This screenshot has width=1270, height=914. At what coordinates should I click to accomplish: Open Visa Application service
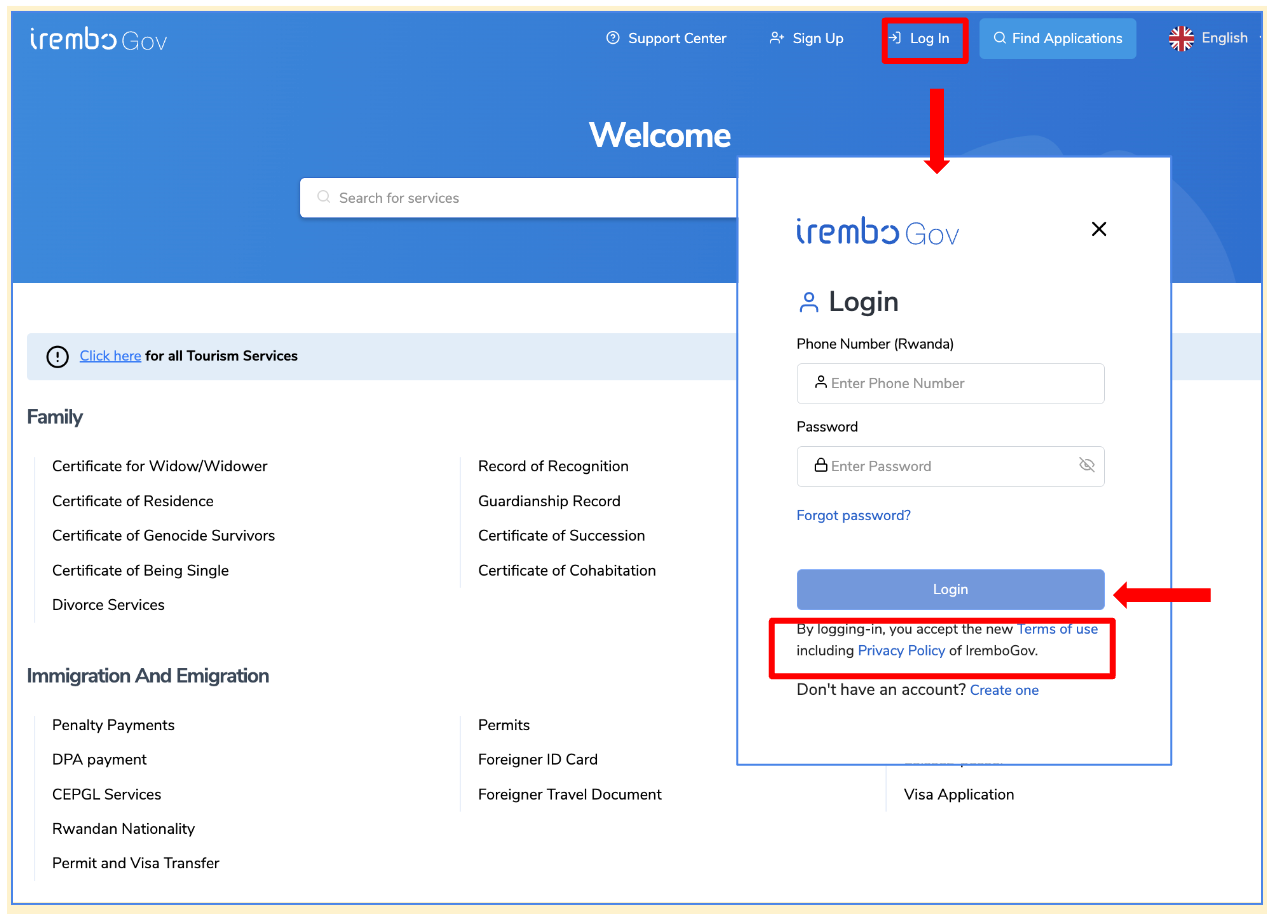click(x=959, y=794)
